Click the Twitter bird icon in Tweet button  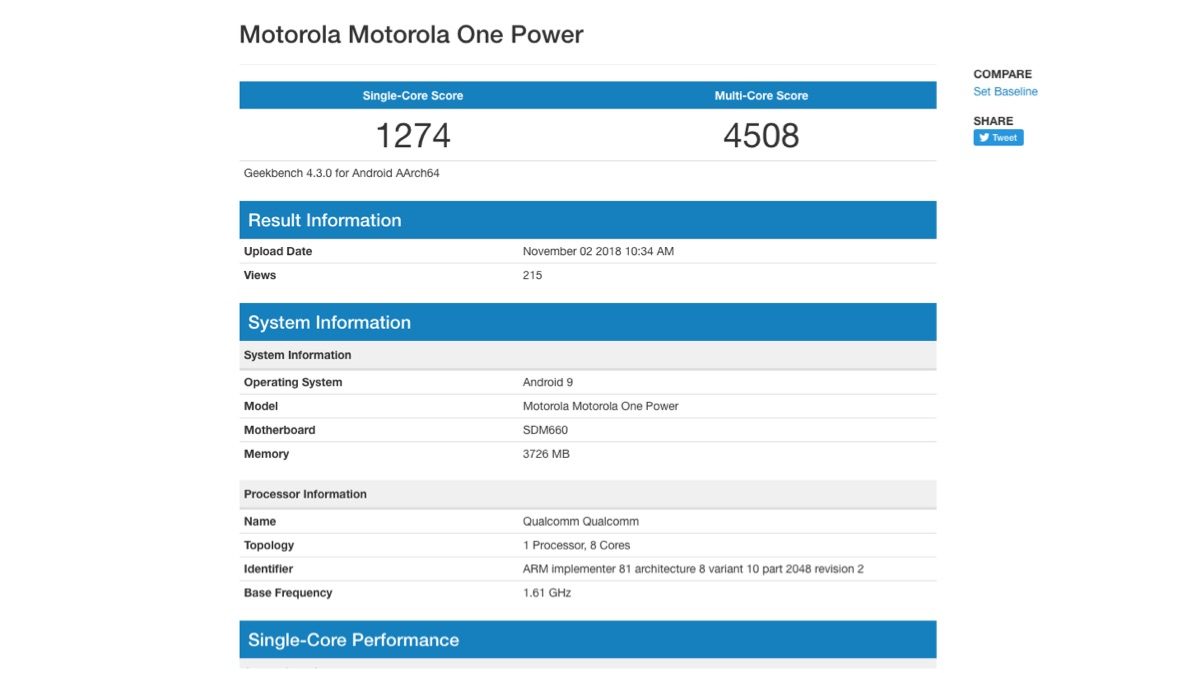coord(984,138)
